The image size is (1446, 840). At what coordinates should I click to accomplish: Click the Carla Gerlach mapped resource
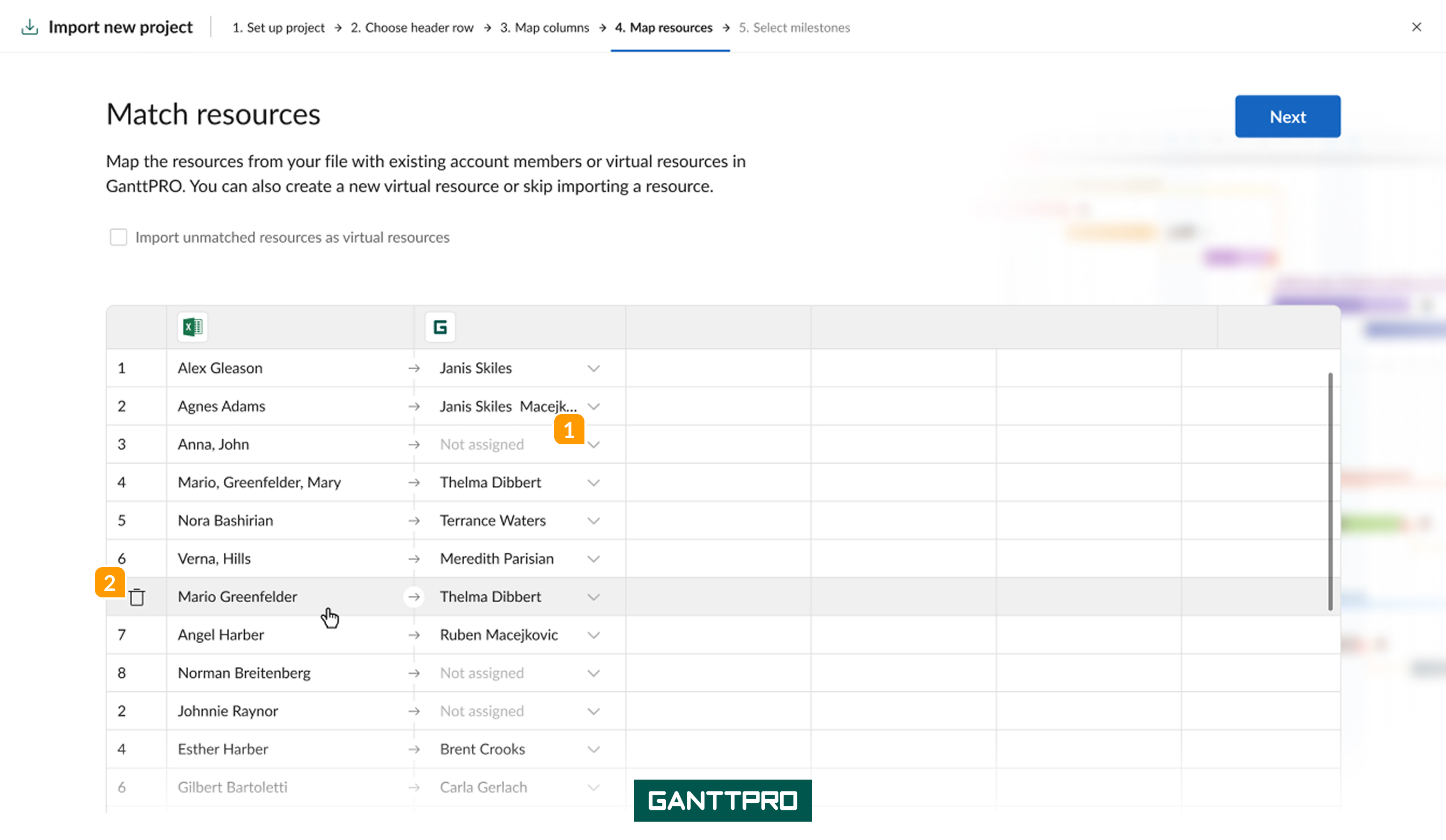[x=483, y=787]
